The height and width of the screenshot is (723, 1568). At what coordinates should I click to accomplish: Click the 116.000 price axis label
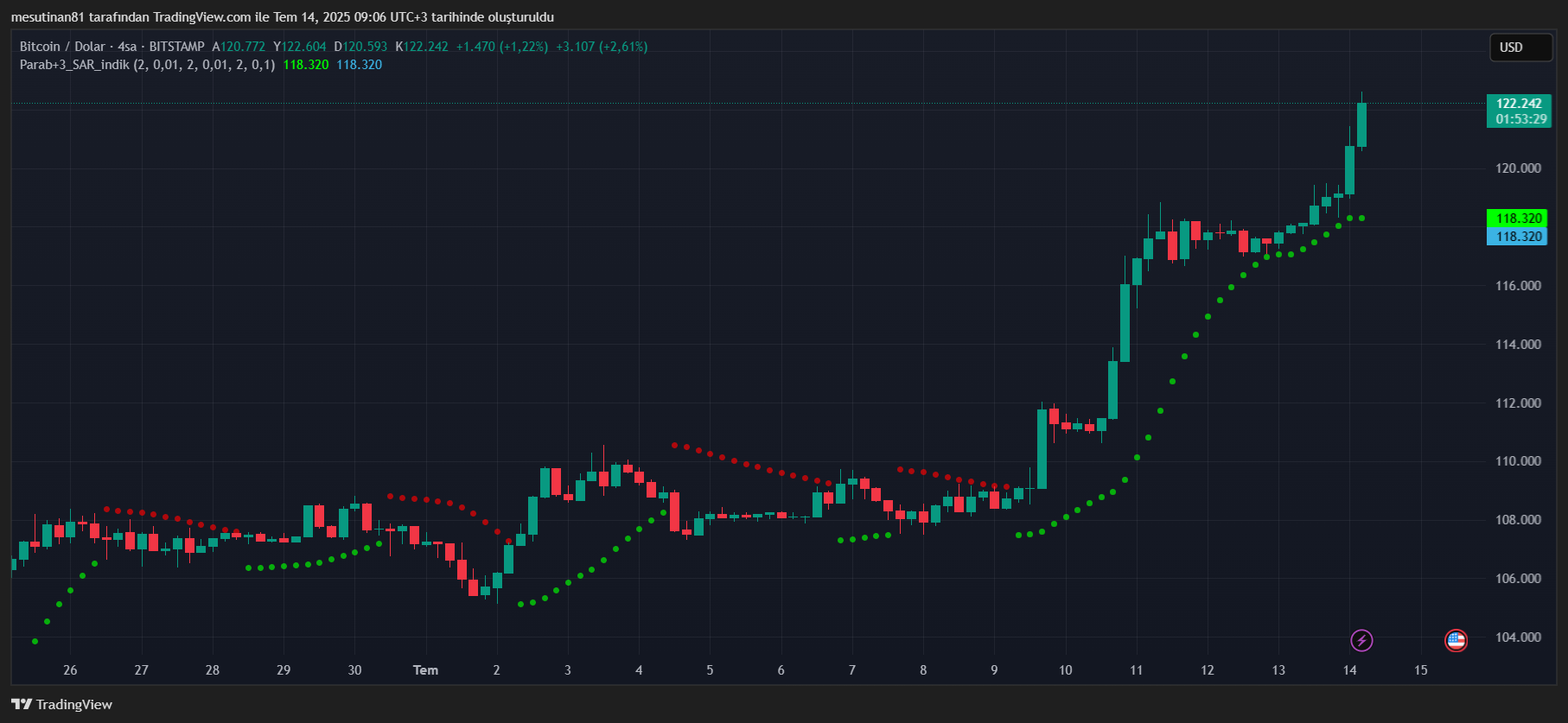tap(1518, 286)
